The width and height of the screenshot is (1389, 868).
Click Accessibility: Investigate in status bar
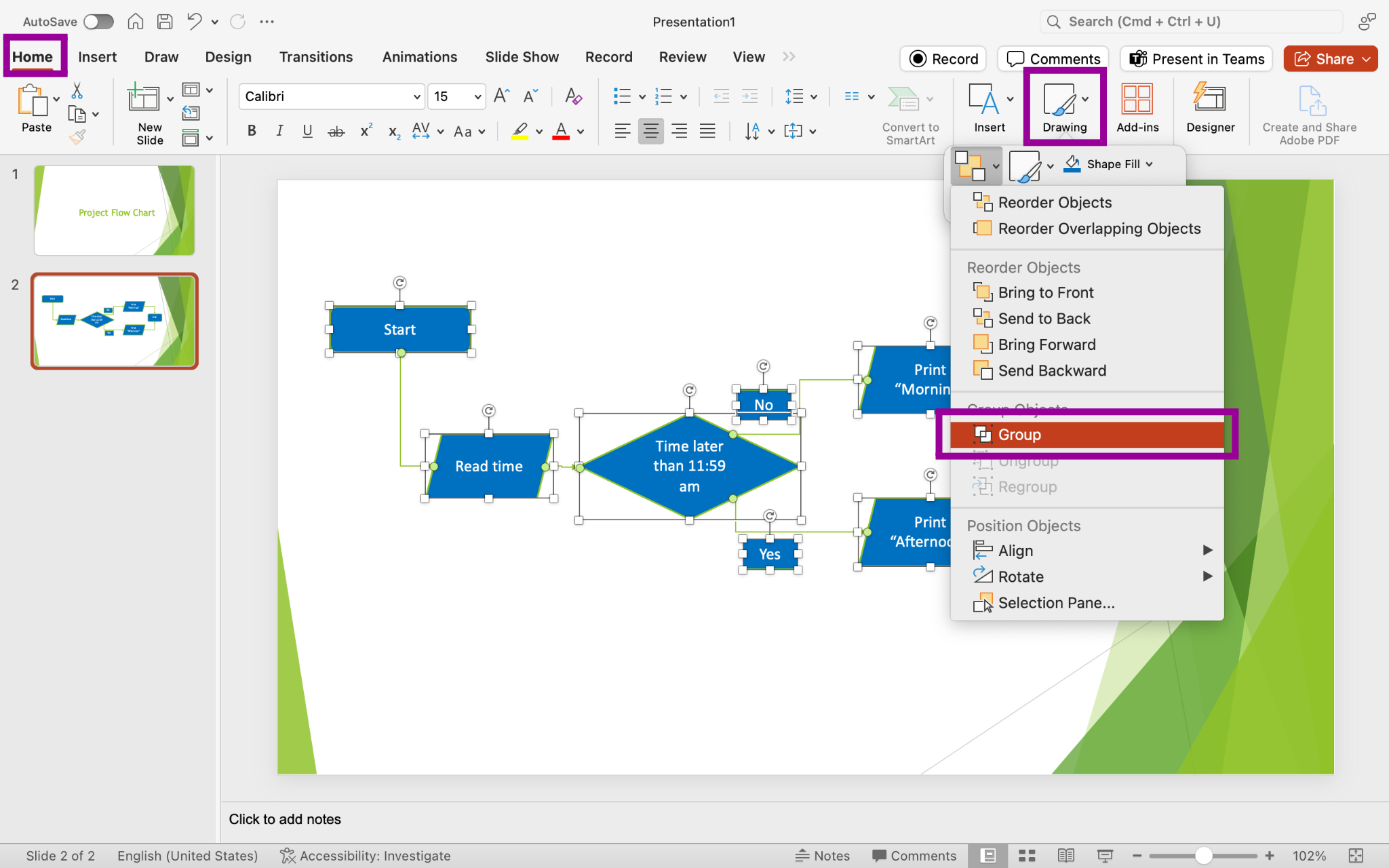(365, 856)
